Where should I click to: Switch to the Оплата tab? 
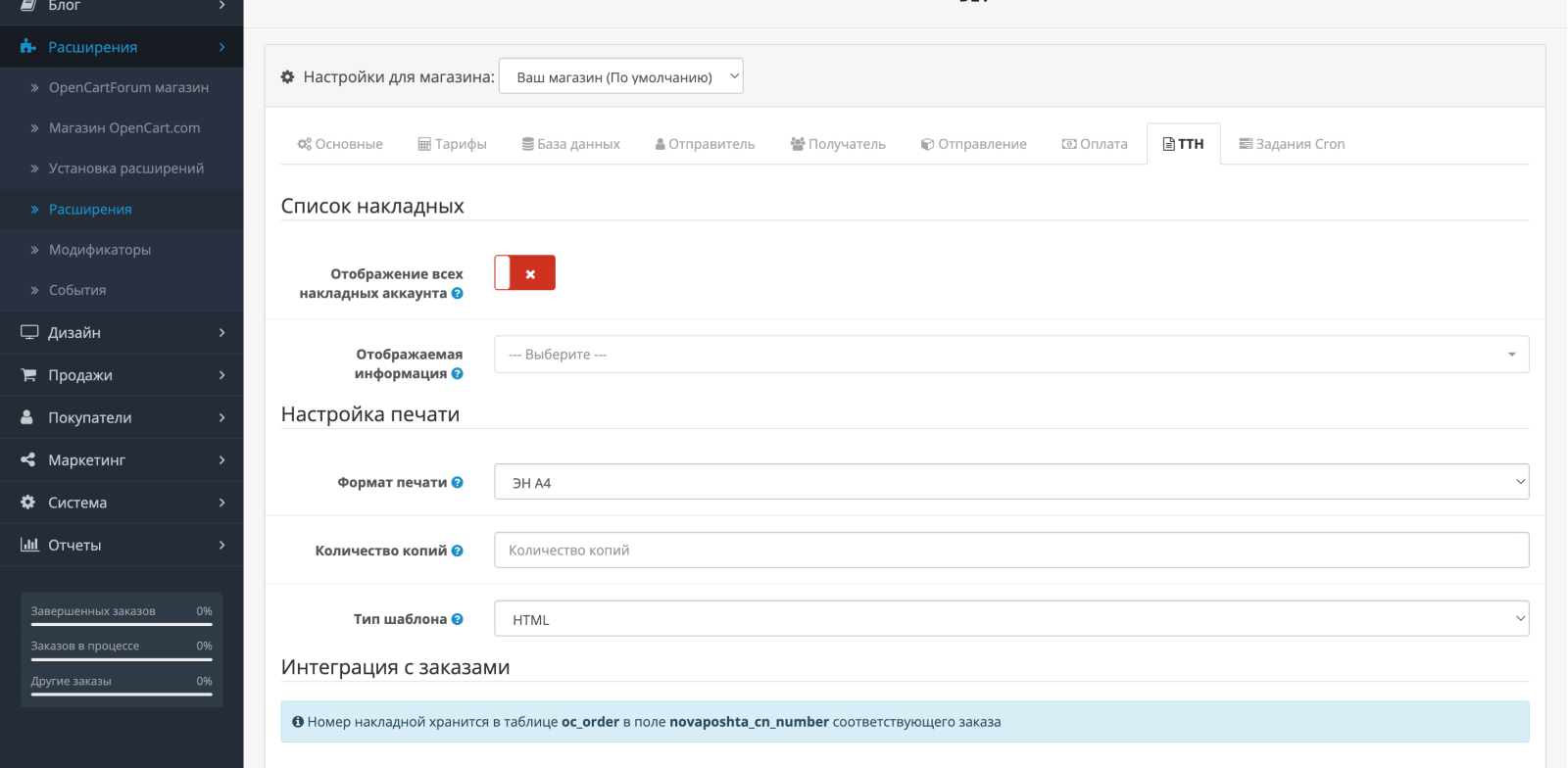[x=1095, y=144]
